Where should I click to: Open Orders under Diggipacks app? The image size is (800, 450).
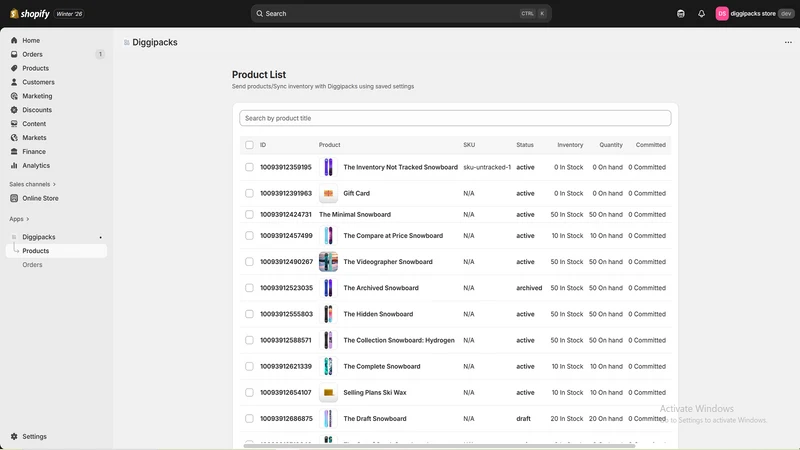56,265
